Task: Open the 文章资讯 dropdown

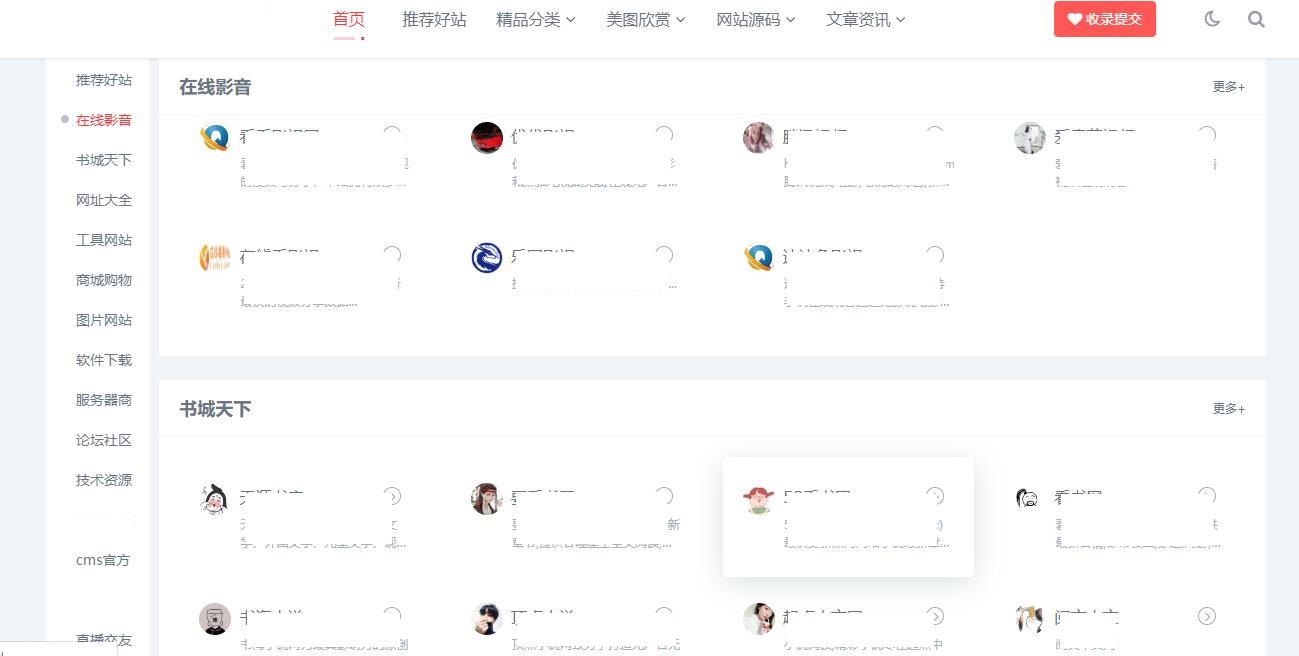Action: point(866,19)
